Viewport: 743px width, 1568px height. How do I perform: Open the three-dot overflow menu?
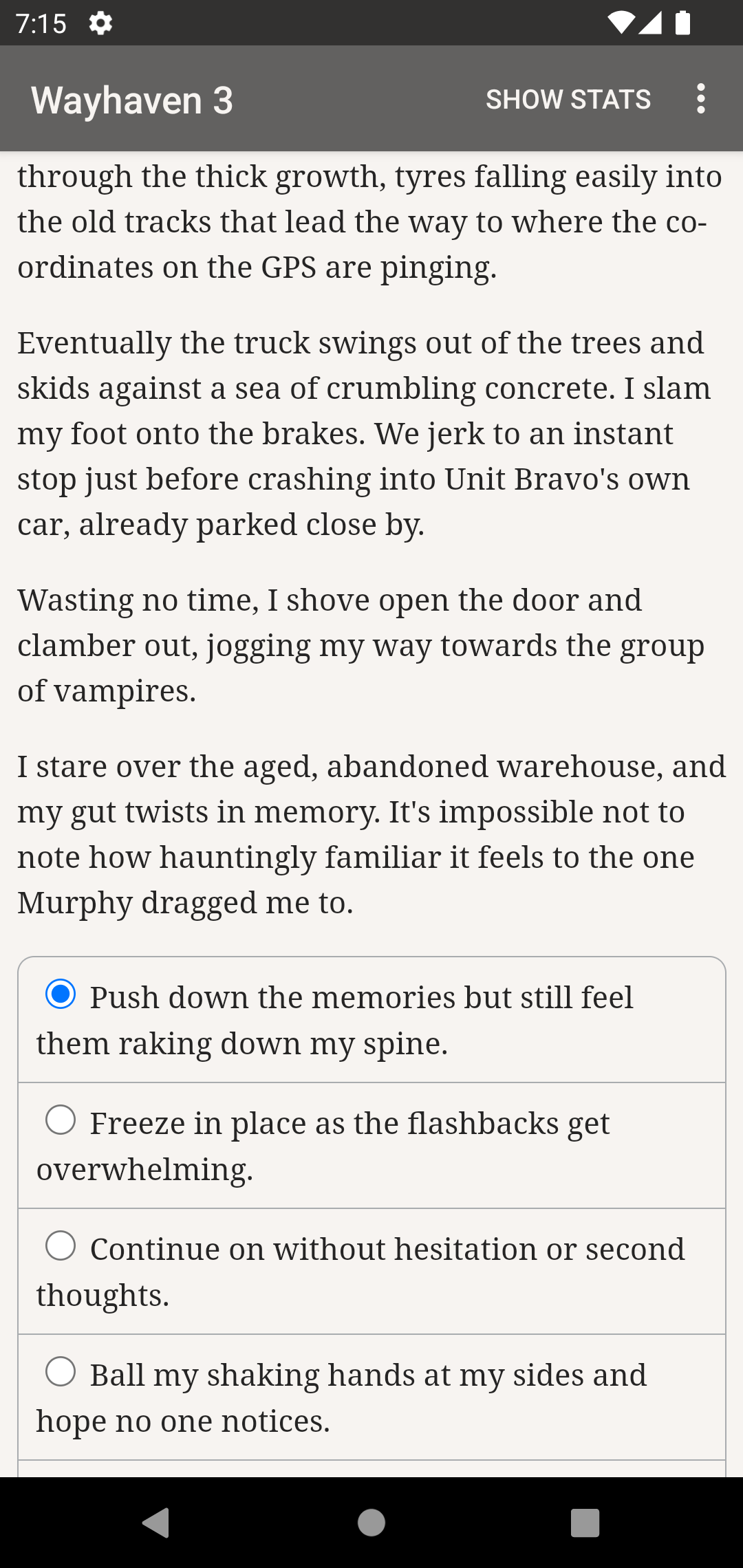pos(700,99)
